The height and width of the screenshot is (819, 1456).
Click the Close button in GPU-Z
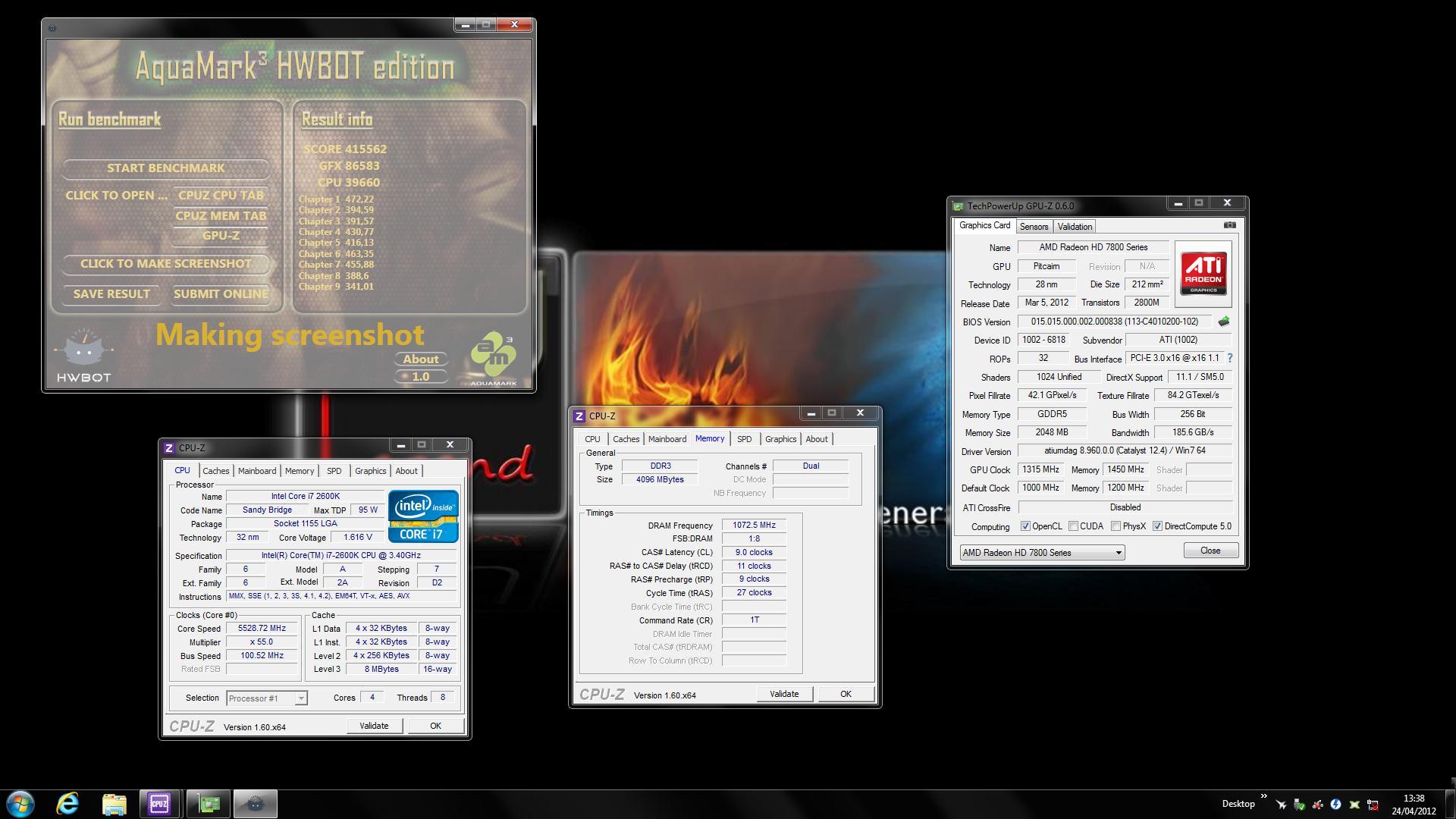tap(1210, 551)
